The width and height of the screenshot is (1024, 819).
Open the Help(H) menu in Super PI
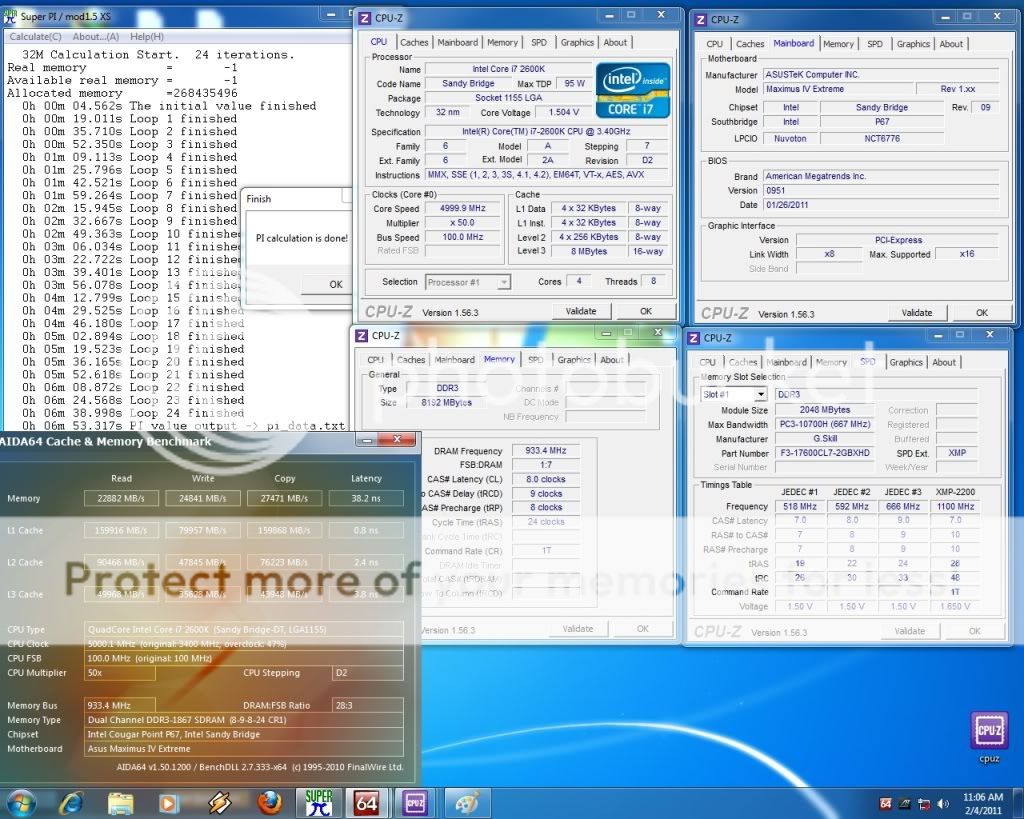tap(147, 37)
